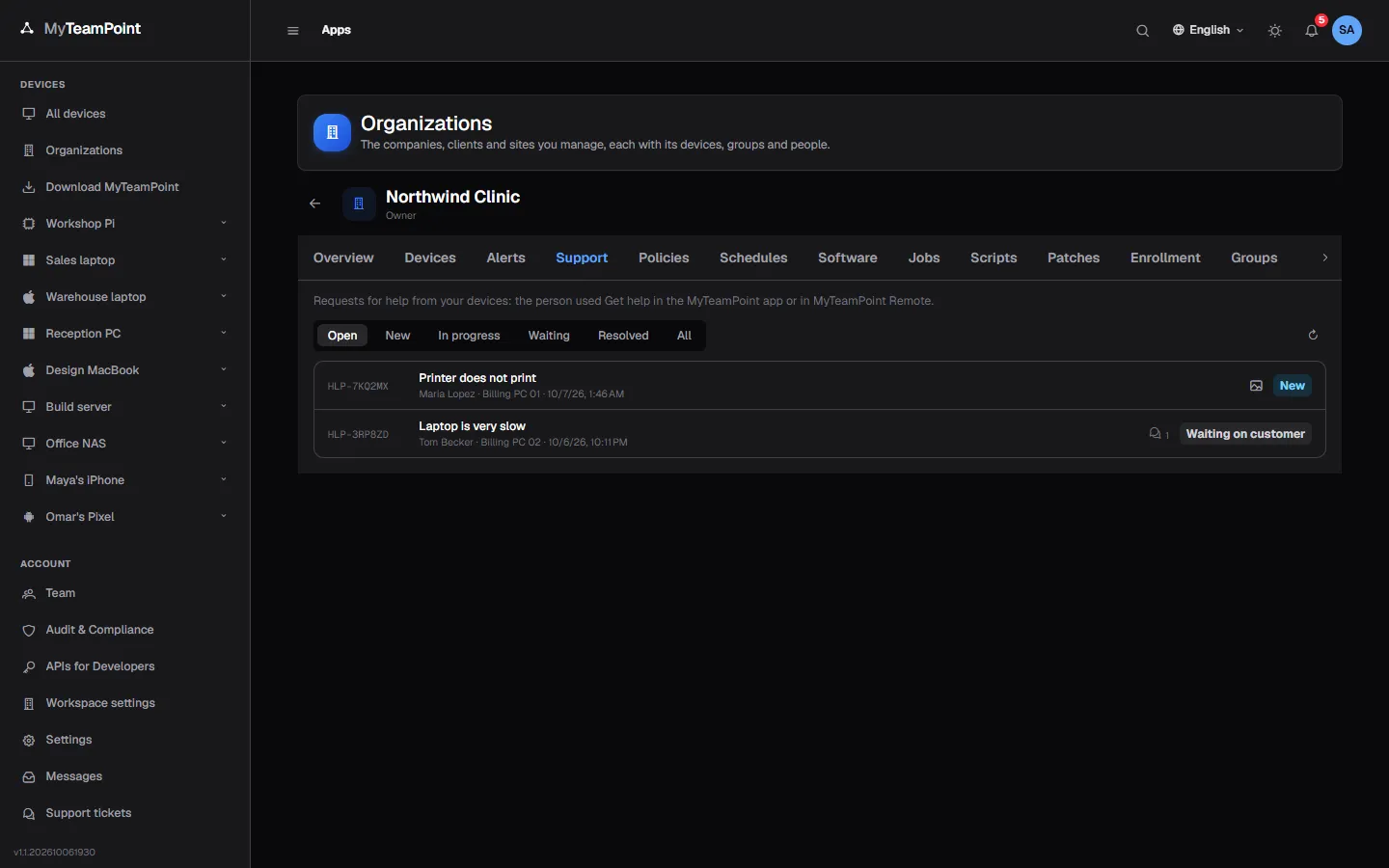Click the Organizations building icon in sidebar

[29, 150]
